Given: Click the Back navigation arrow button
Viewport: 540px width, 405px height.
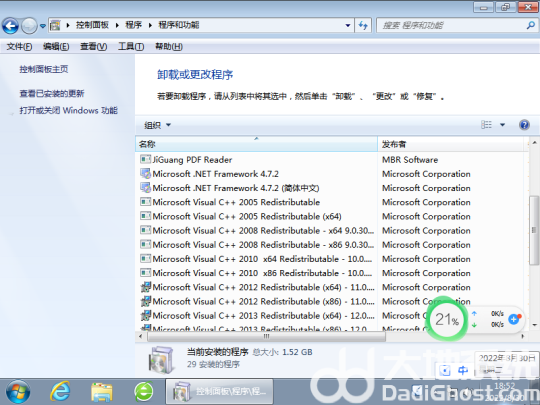Looking at the screenshot, I should click(x=10, y=25).
